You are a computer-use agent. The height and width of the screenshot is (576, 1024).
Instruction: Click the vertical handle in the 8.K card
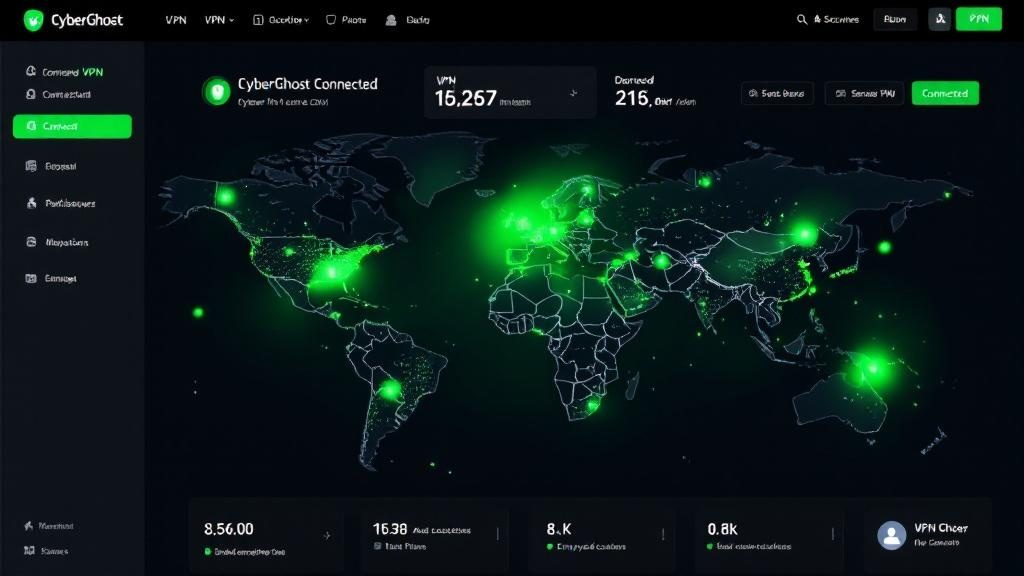[x=663, y=534]
